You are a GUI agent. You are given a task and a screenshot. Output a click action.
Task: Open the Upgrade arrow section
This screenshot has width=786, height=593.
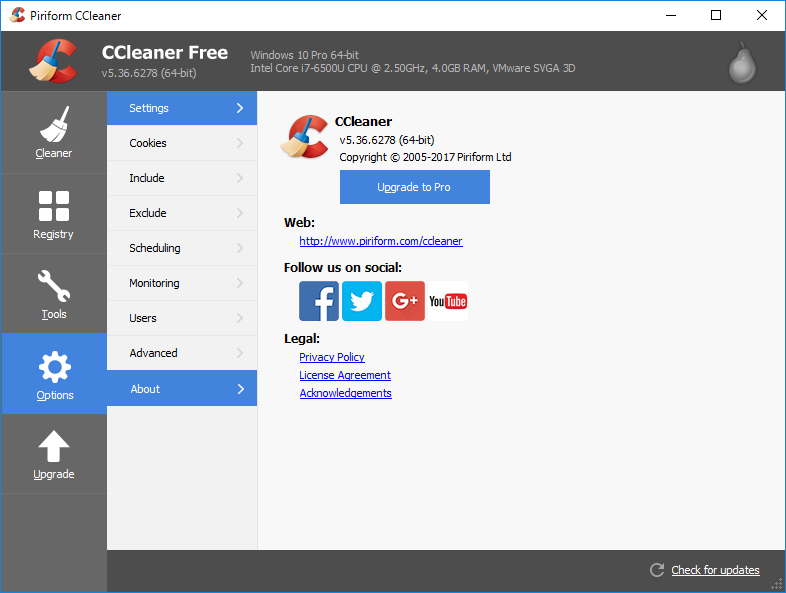(54, 454)
